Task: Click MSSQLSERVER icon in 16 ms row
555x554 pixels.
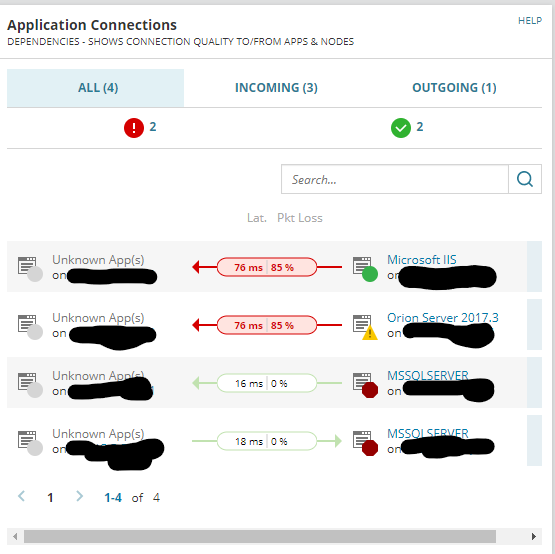Action: [x=365, y=385]
